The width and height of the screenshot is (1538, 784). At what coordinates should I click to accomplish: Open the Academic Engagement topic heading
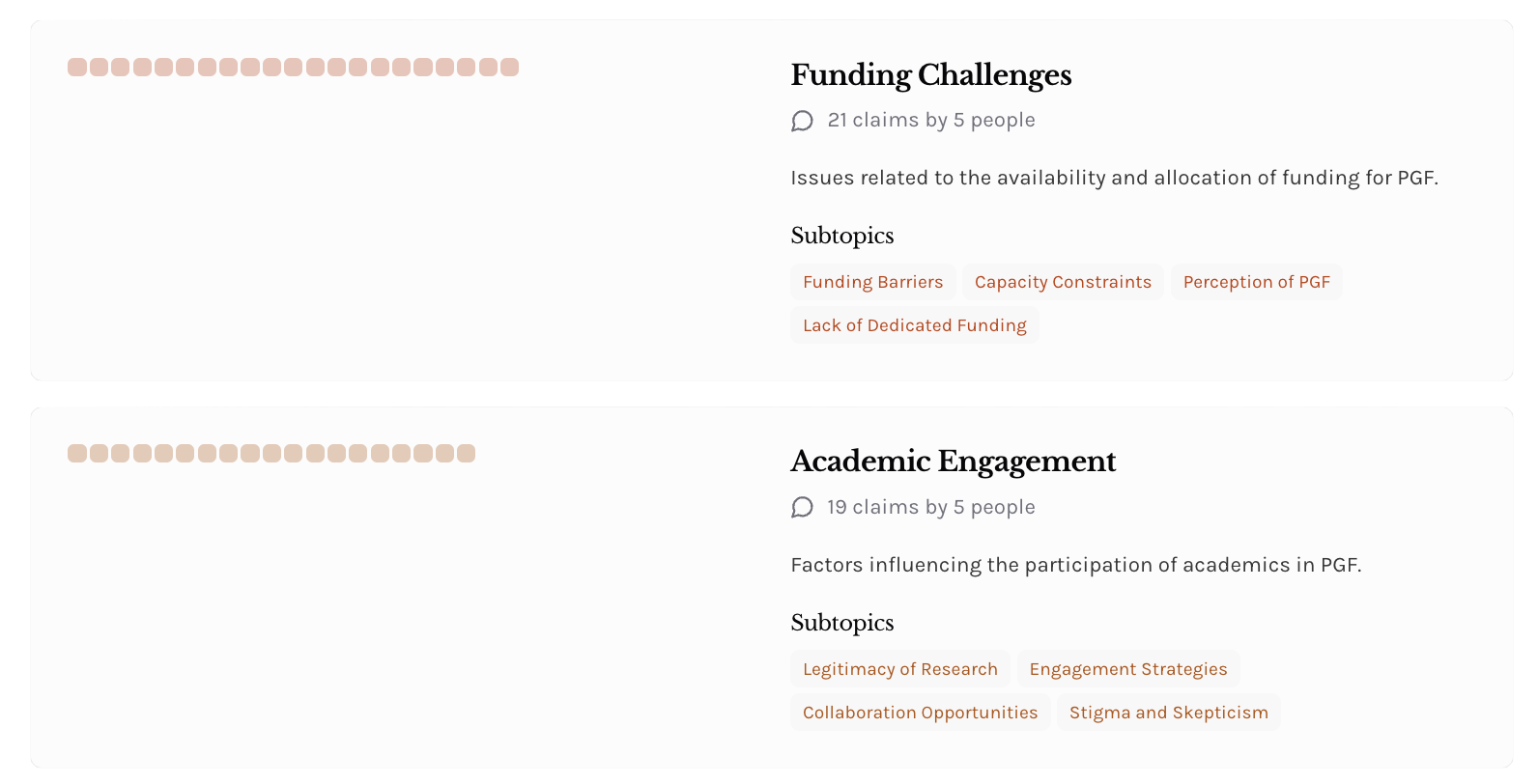coord(954,461)
